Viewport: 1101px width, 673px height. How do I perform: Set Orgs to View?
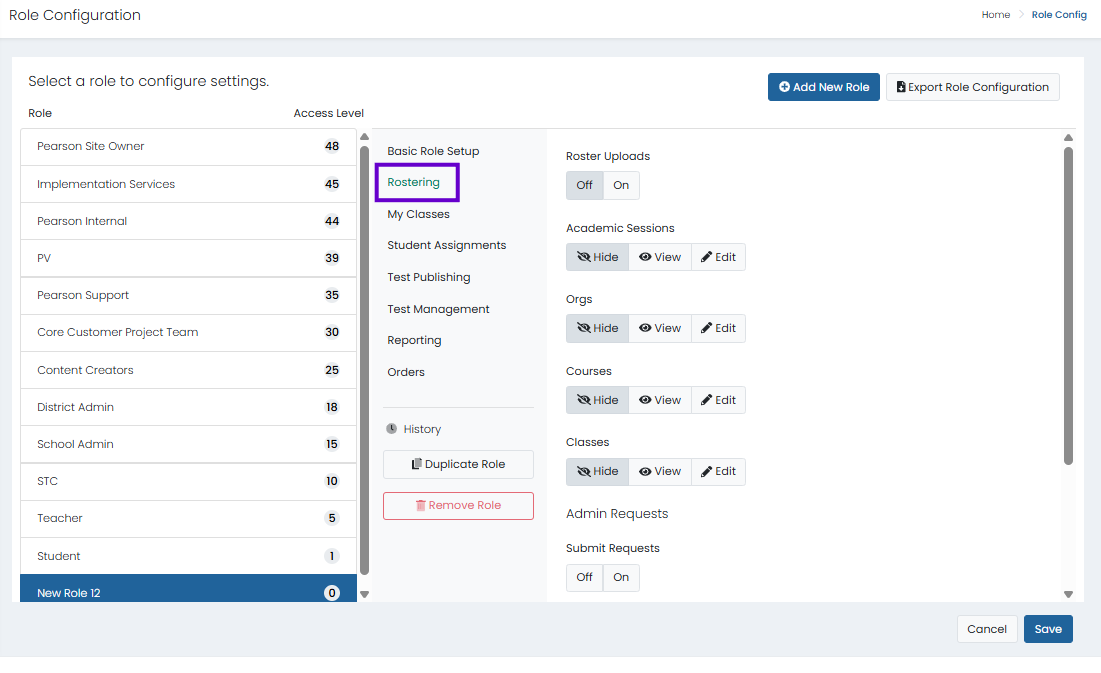(660, 328)
